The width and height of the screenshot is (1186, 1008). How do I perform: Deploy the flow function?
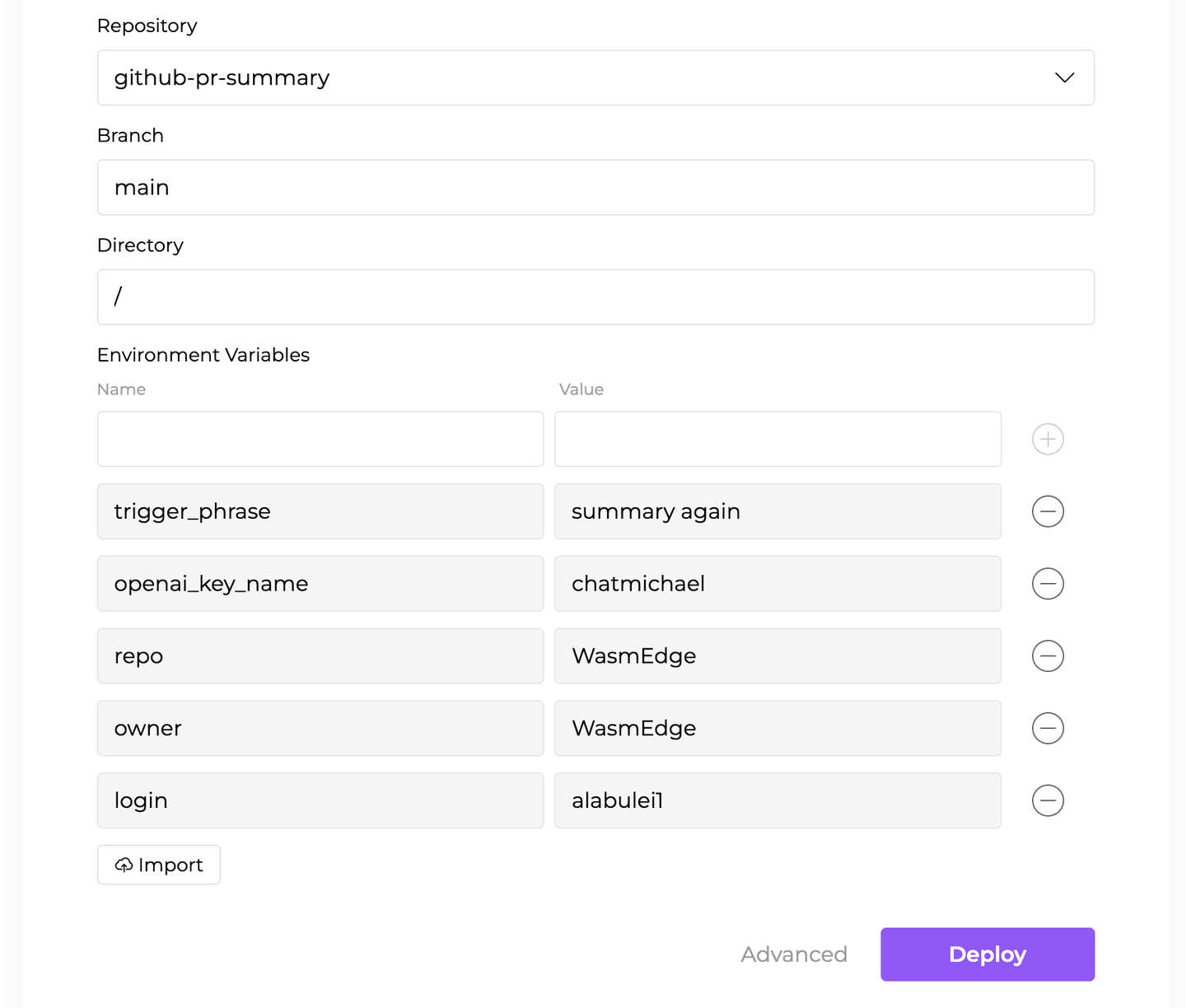[x=988, y=954]
